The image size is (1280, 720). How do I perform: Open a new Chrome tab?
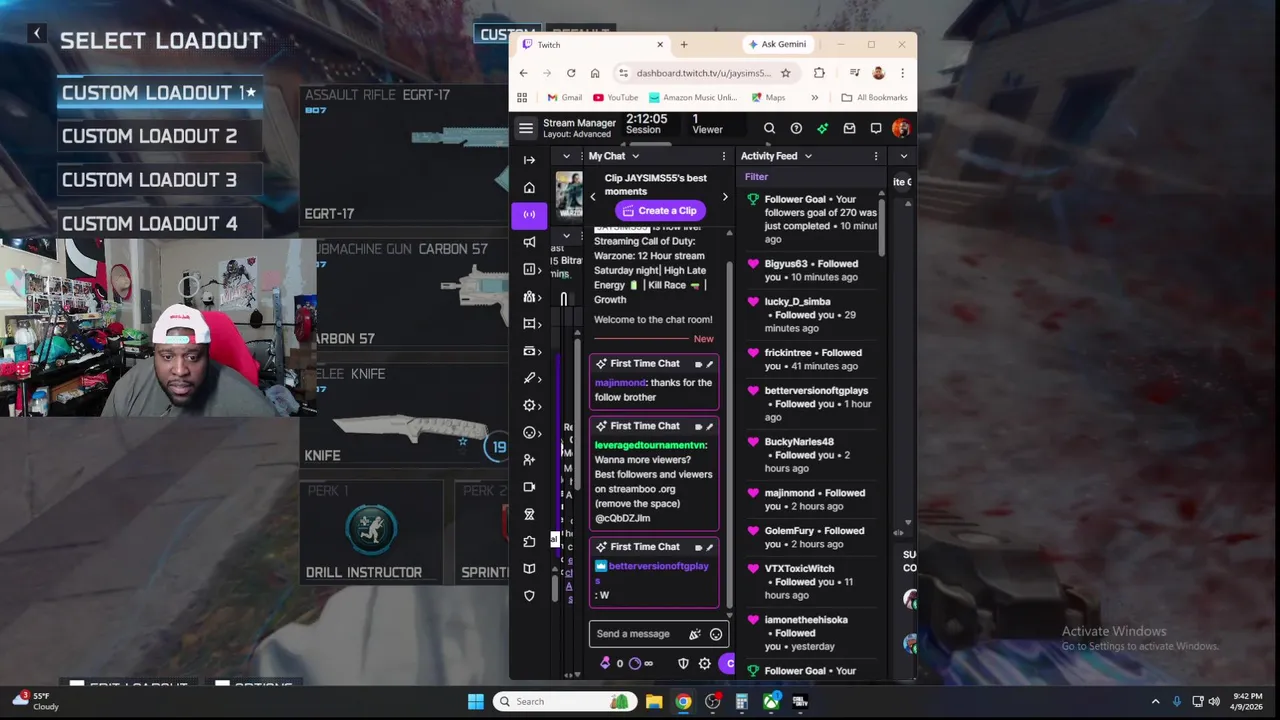coord(684,45)
